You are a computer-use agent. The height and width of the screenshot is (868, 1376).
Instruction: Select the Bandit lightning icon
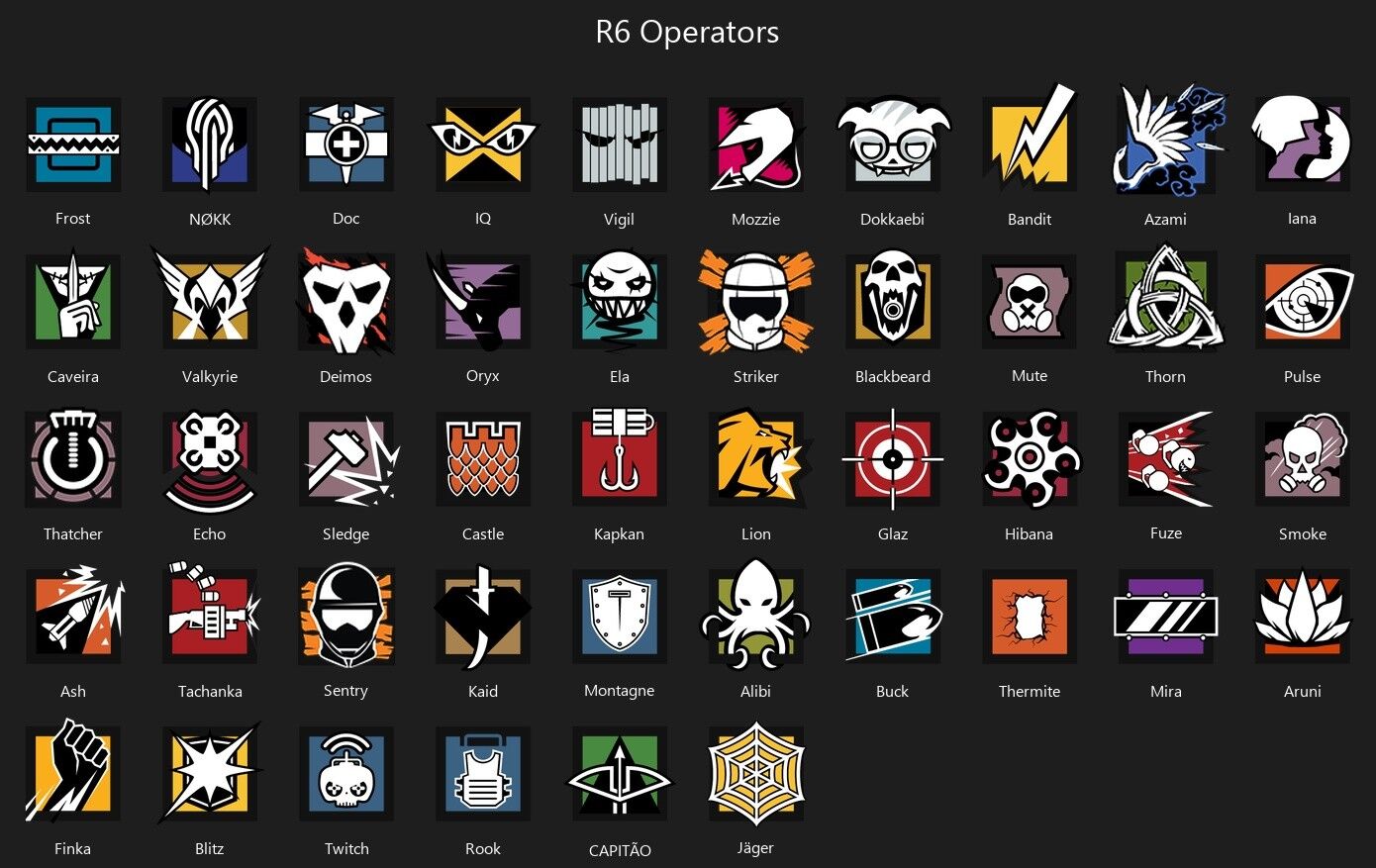[1030, 141]
